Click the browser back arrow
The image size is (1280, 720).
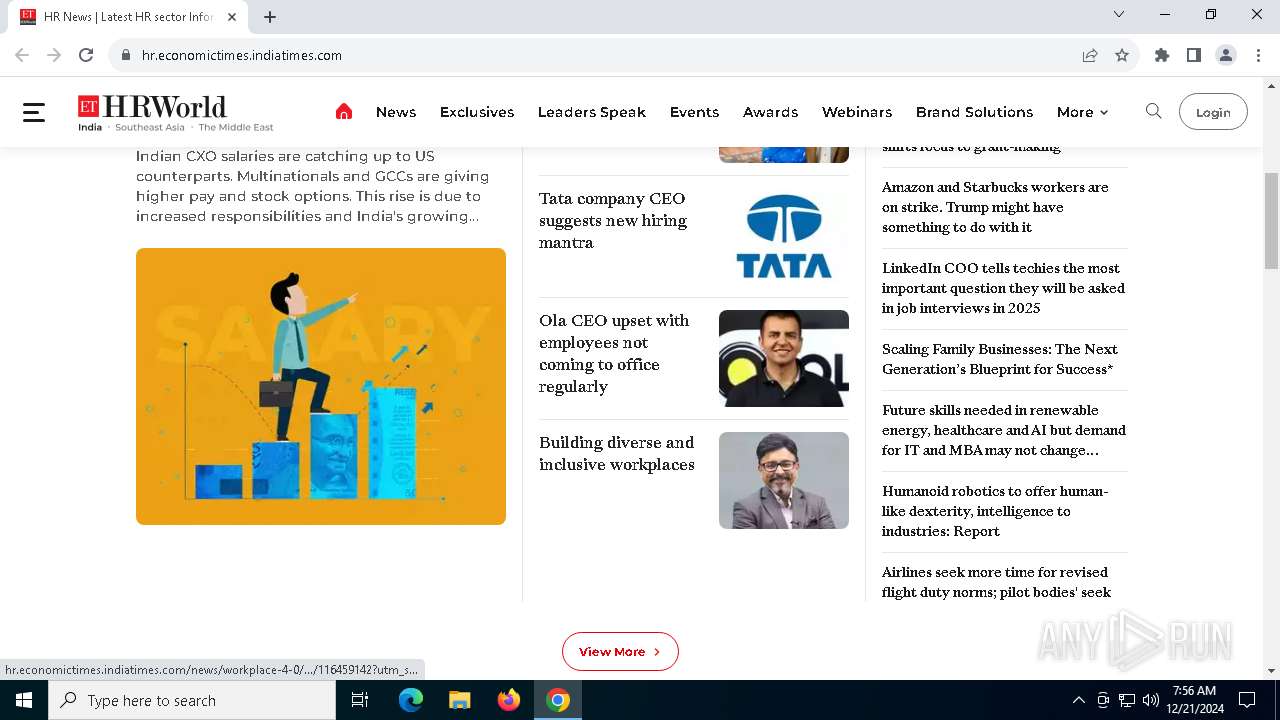coord(22,55)
